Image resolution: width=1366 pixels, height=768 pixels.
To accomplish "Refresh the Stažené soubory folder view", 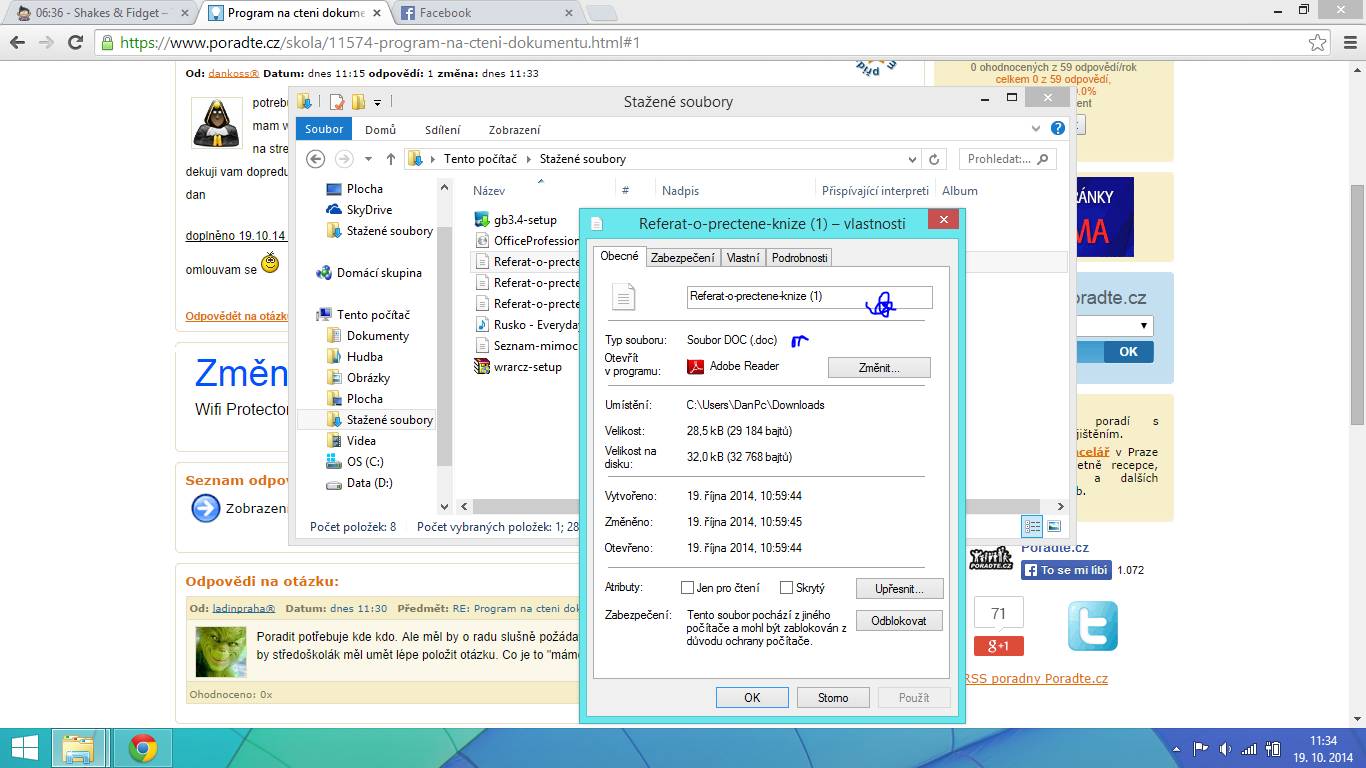I will pyautogui.click(x=935, y=159).
